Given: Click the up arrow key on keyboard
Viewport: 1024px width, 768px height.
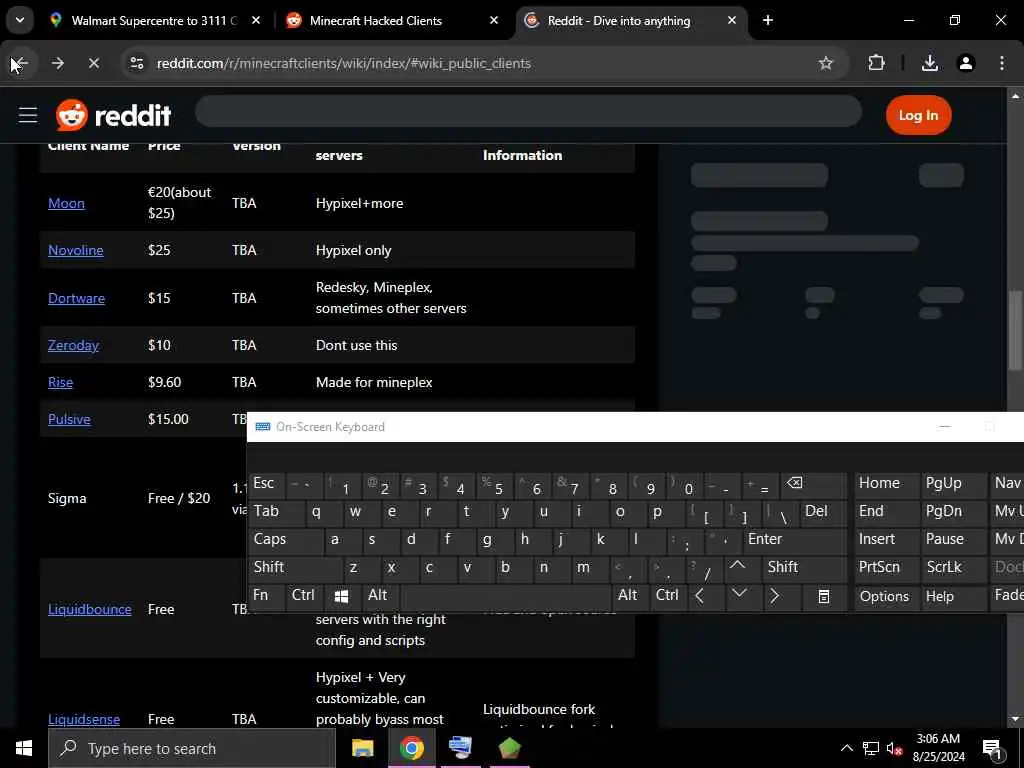Looking at the screenshot, I should point(737,567).
